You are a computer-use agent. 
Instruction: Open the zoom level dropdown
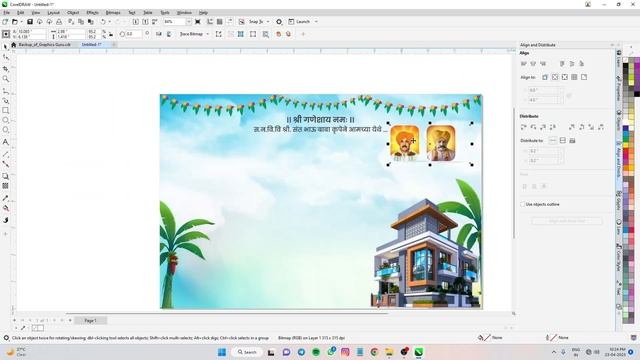(x=189, y=22)
